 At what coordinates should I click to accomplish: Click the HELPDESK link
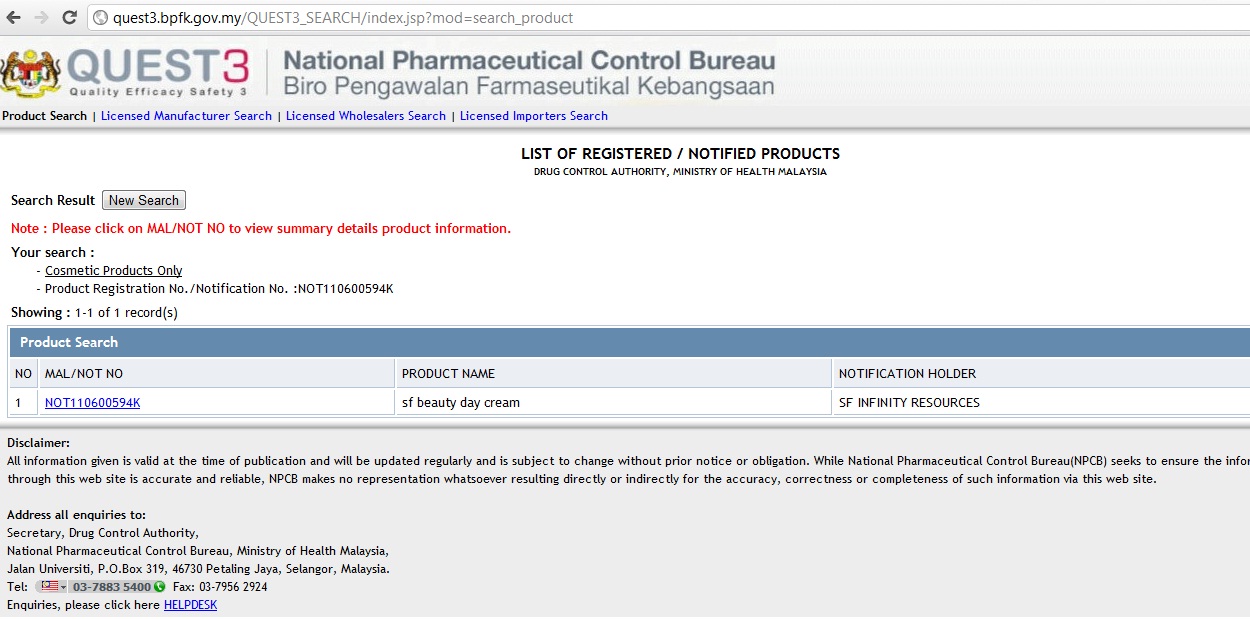point(190,605)
